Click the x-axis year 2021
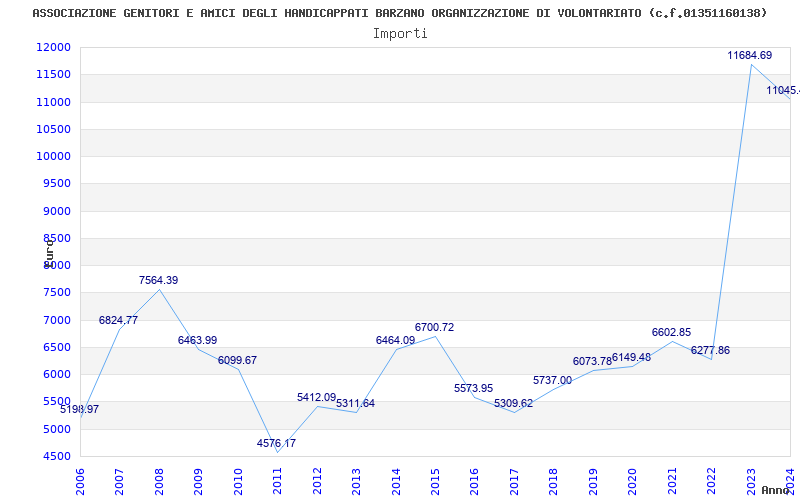Screen dimensions: 800x500 pos(672,481)
